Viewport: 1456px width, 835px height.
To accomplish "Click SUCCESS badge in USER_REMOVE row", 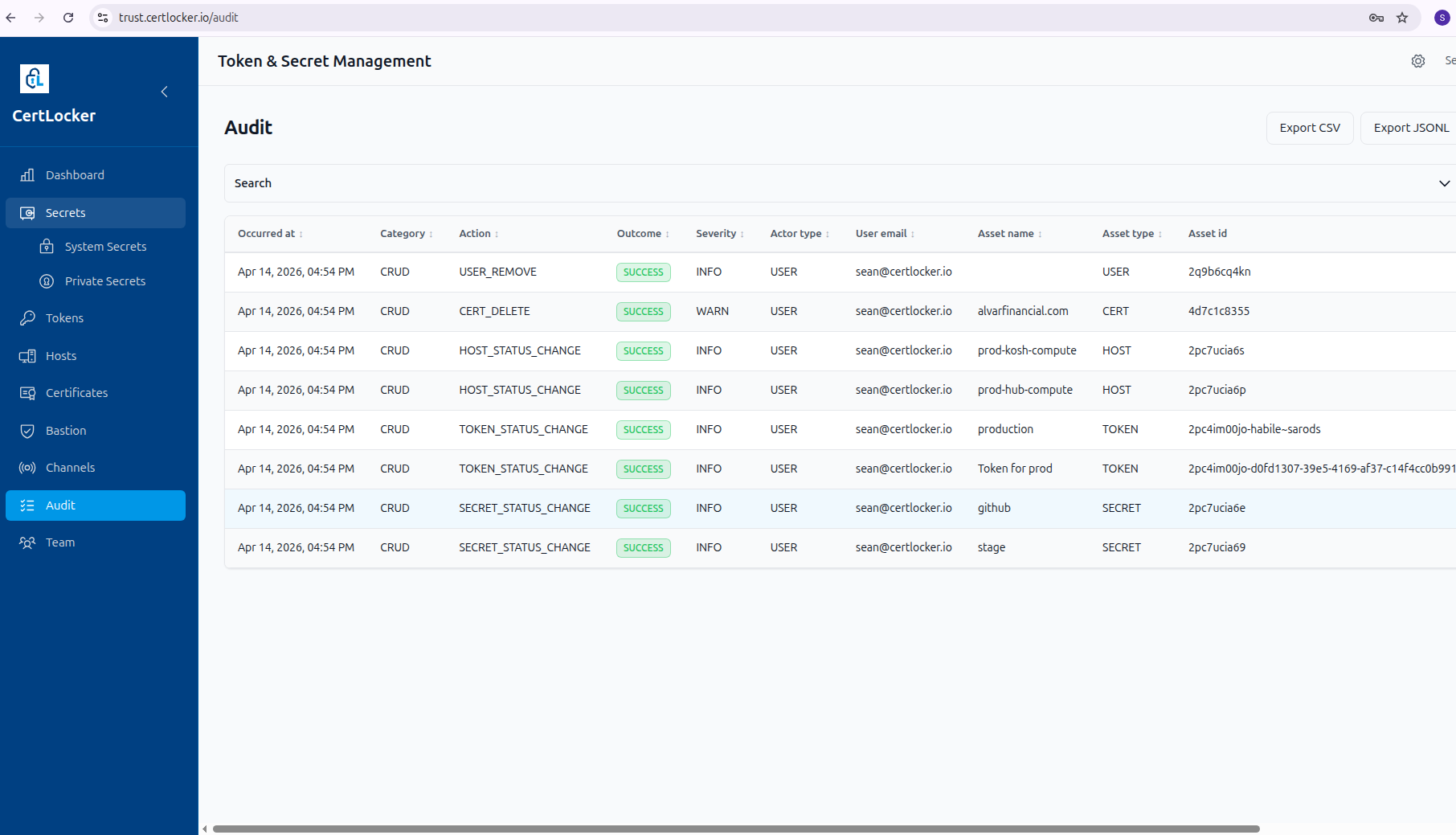I will tap(644, 272).
